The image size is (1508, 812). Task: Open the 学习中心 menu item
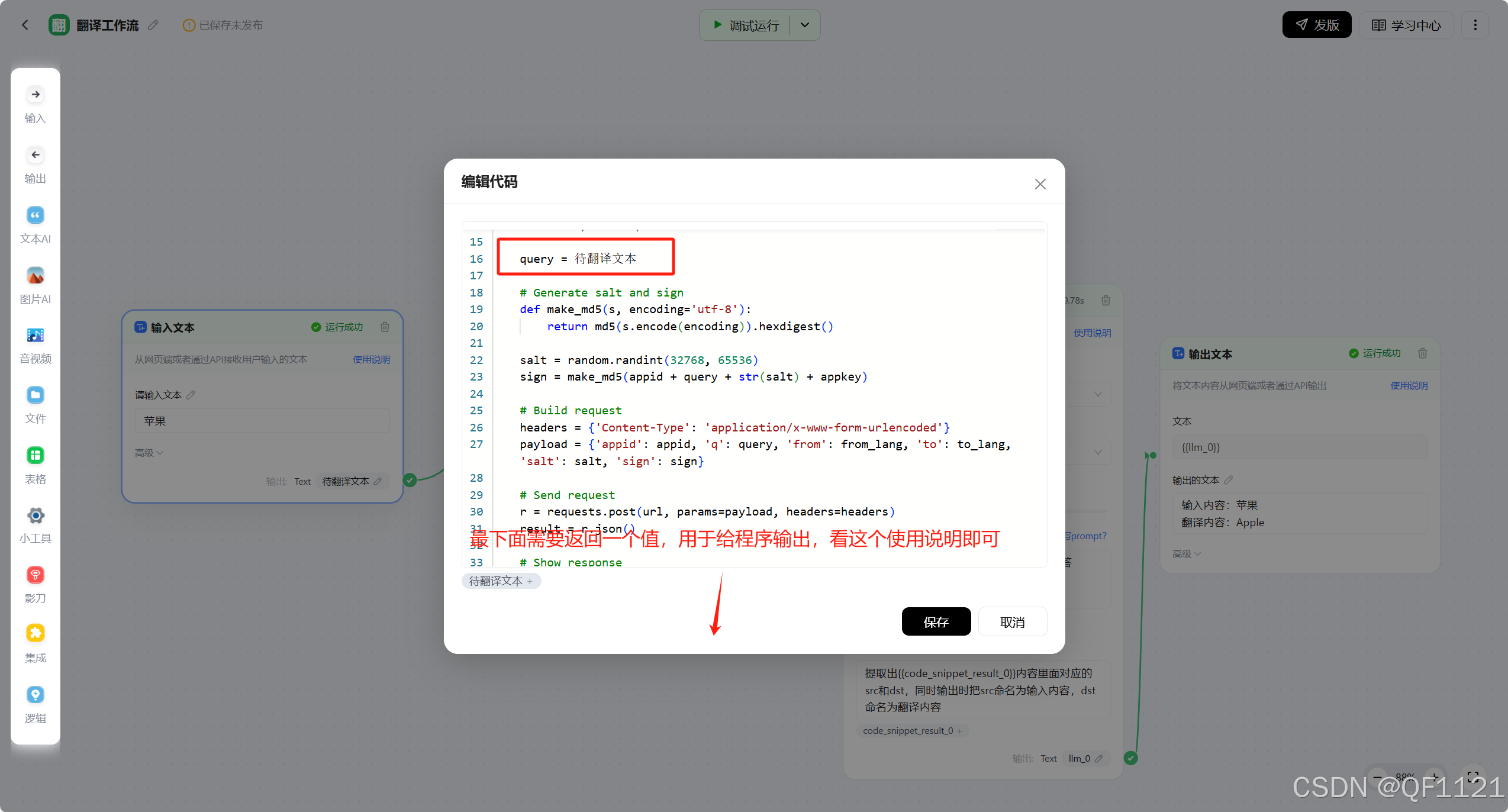coord(1406,25)
